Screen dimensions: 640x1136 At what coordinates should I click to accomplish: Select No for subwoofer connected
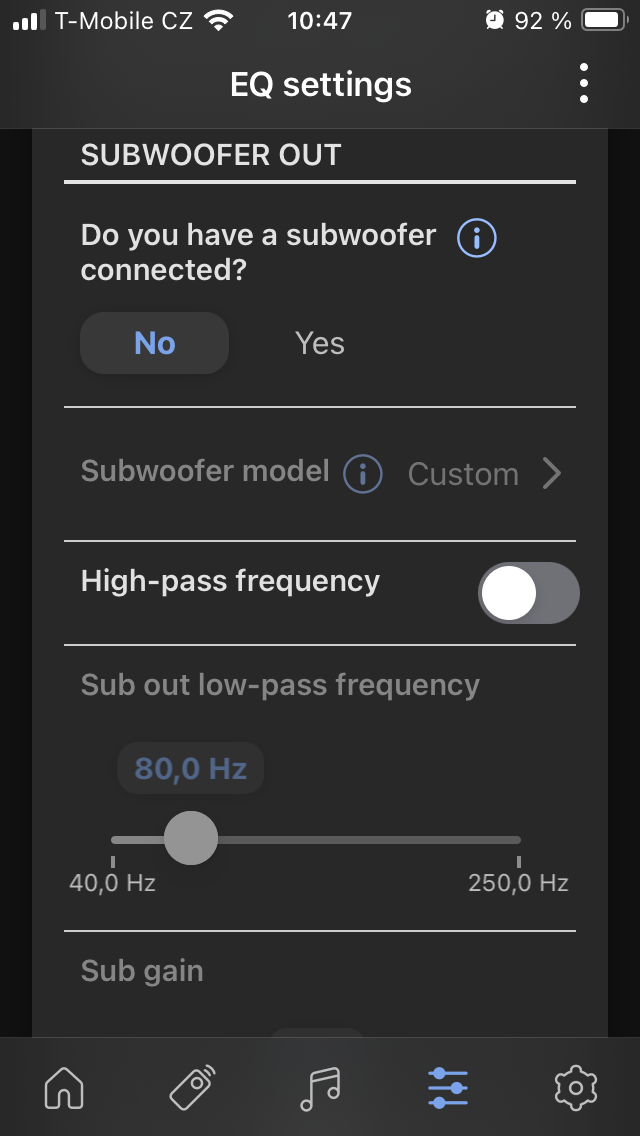(x=154, y=343)
